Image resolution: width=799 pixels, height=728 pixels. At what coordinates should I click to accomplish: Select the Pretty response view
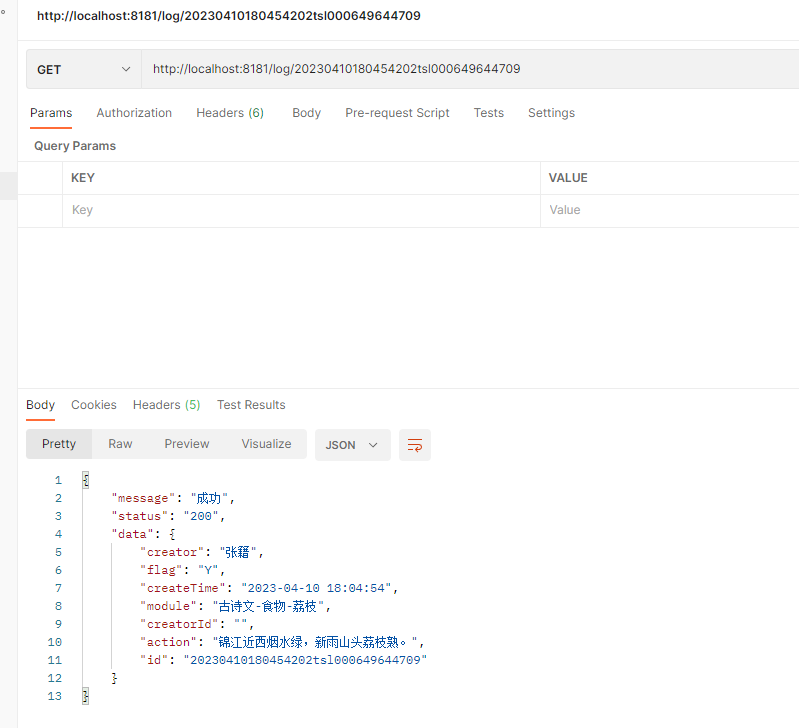pyautogui.click(x=59, y=444)
